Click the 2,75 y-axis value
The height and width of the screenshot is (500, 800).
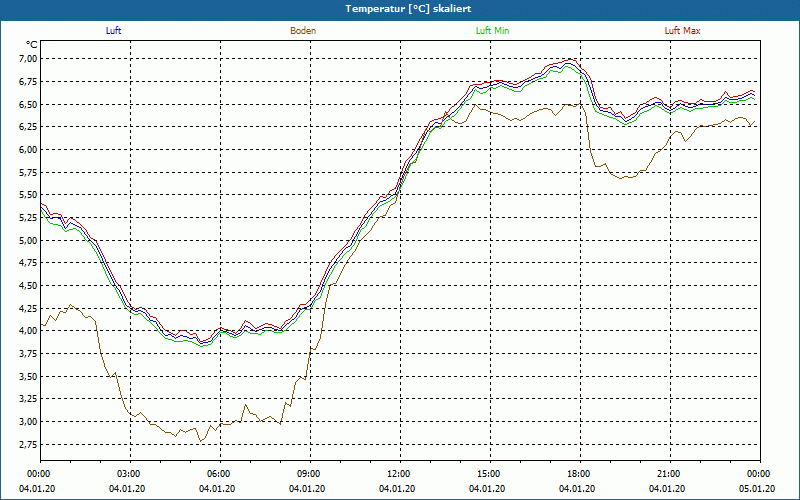(28, 444)
